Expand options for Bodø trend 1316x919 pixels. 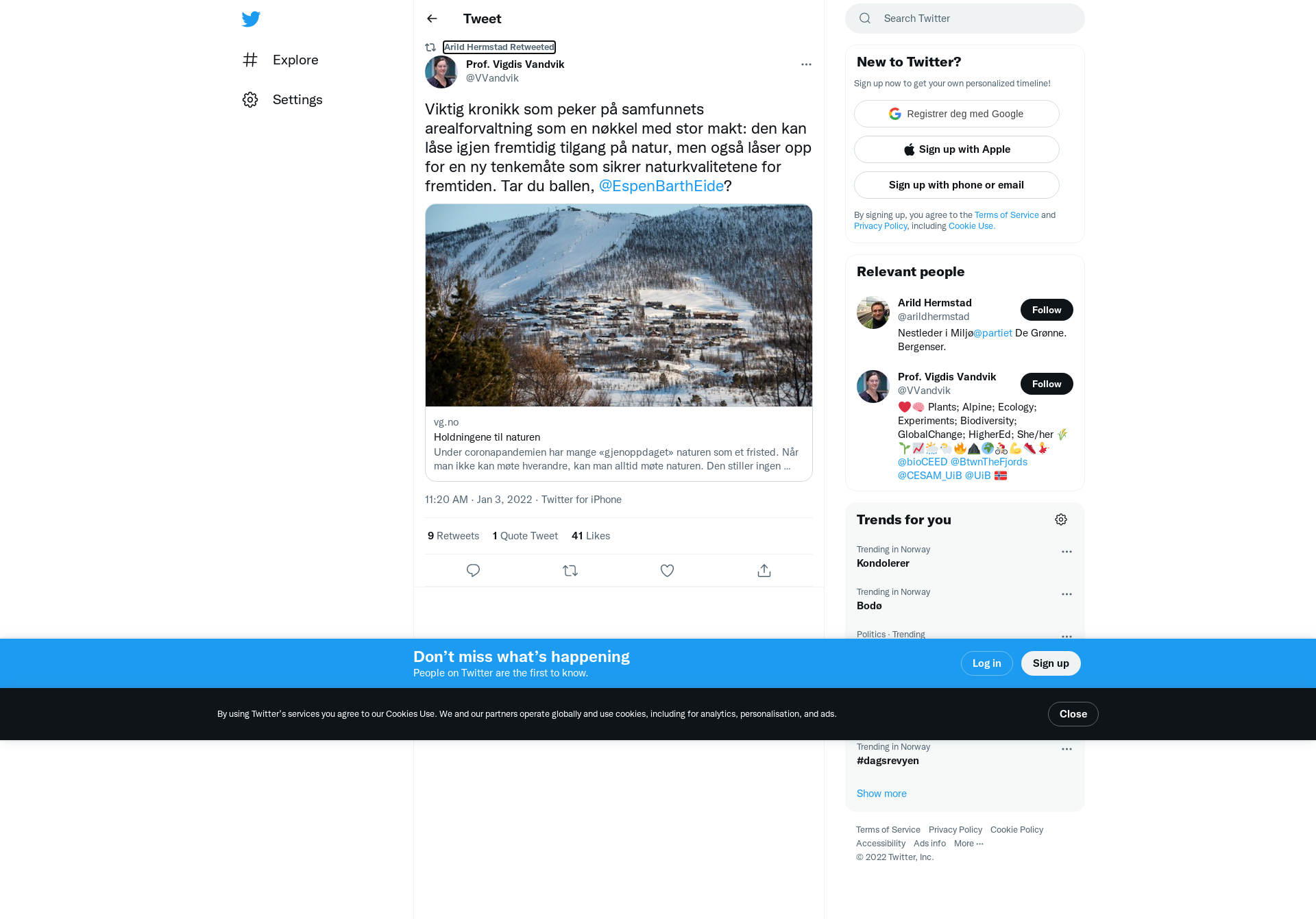click(1067, 594)
